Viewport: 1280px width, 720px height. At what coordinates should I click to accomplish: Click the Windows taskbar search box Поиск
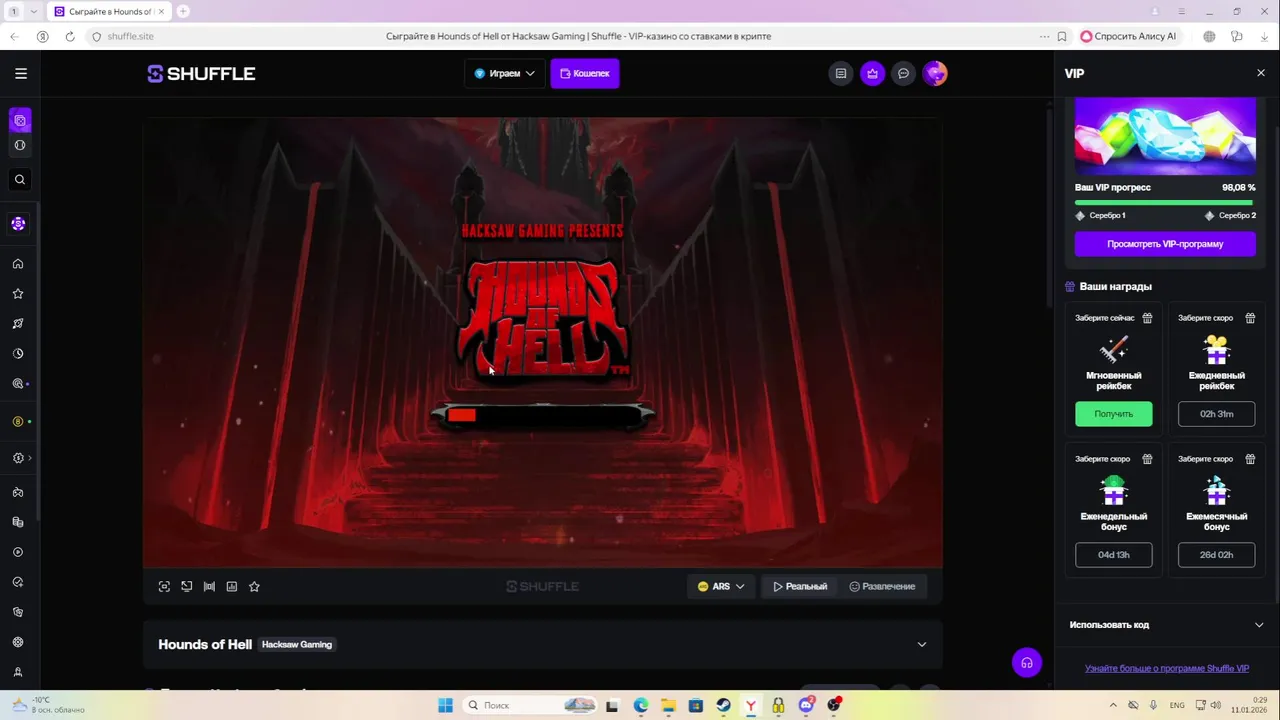point(531,705)
